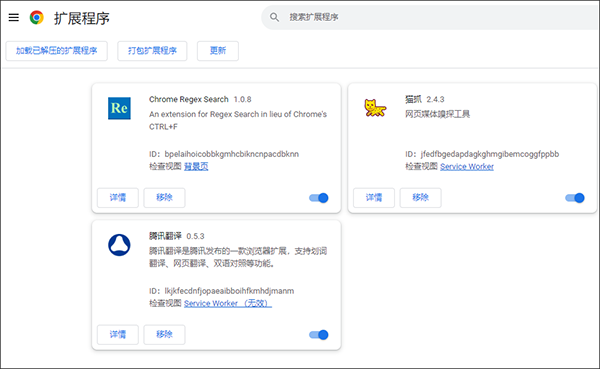600x369 pixels.
Task: Click the 网页媒体嗅探工具 description
Action: pos(437,114)
